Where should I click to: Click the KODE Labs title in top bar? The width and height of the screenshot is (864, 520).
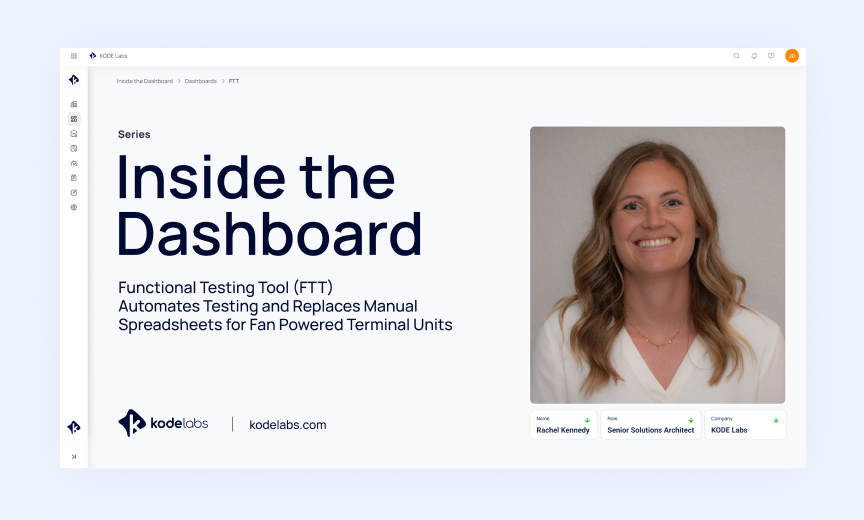click(113, 56)
